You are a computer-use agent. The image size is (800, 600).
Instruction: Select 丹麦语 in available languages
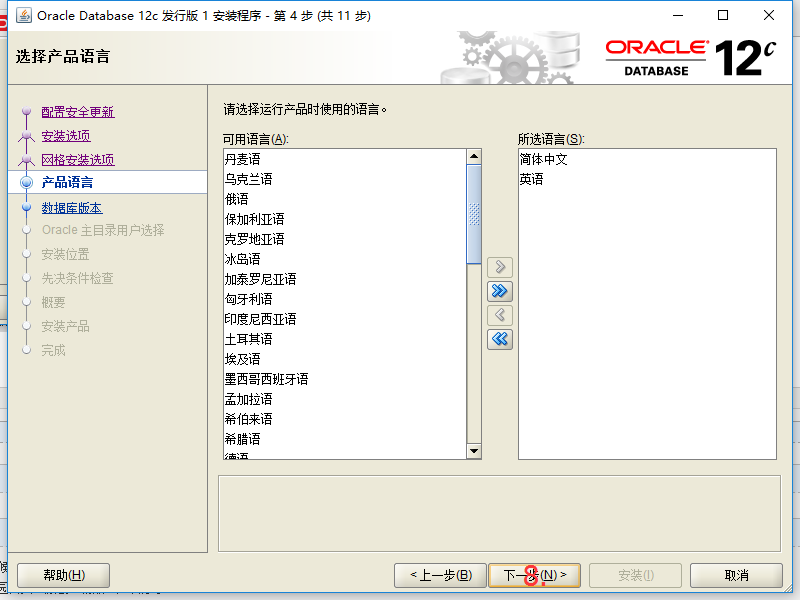[x=345, y=159]
